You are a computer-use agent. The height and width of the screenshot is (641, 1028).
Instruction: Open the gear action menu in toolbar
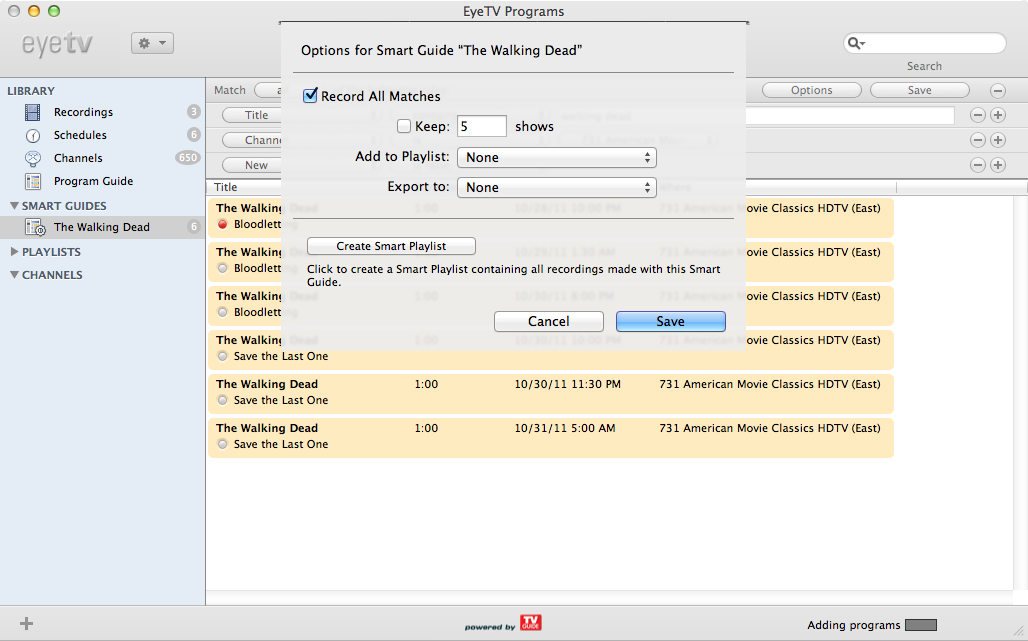[x=152, y=43]
